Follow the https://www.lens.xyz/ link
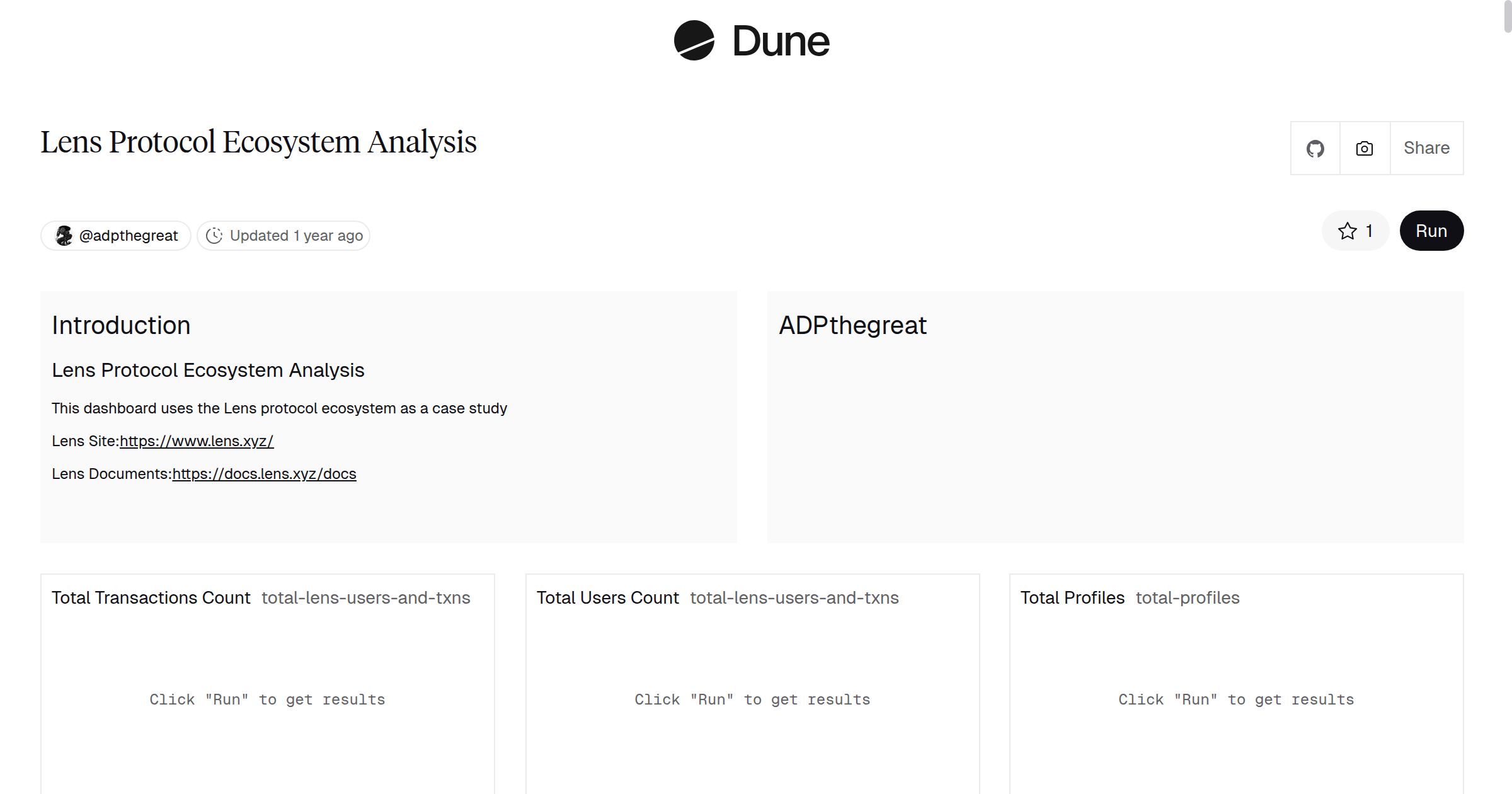This screenshot has height=794, width=1512. [196, 441]
